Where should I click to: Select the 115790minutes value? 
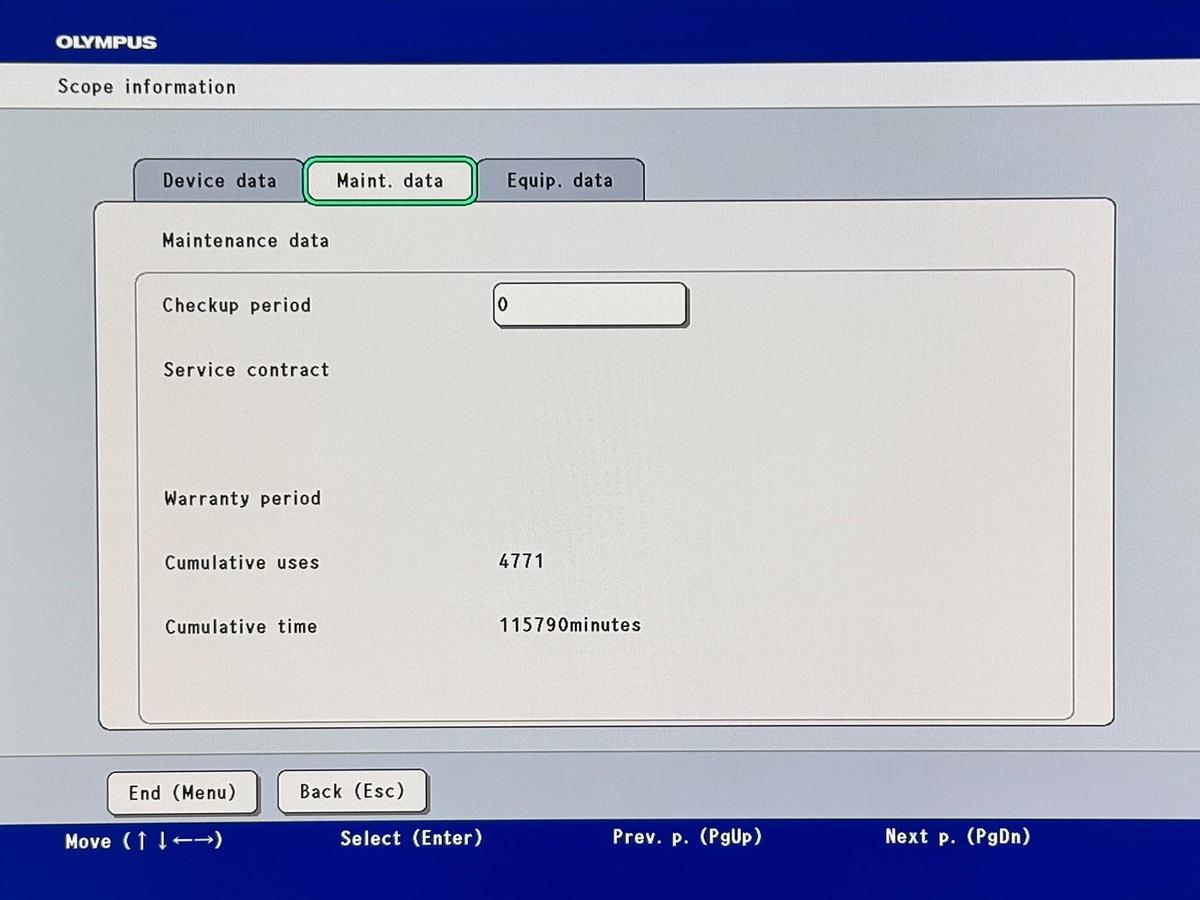coord(570,625)
